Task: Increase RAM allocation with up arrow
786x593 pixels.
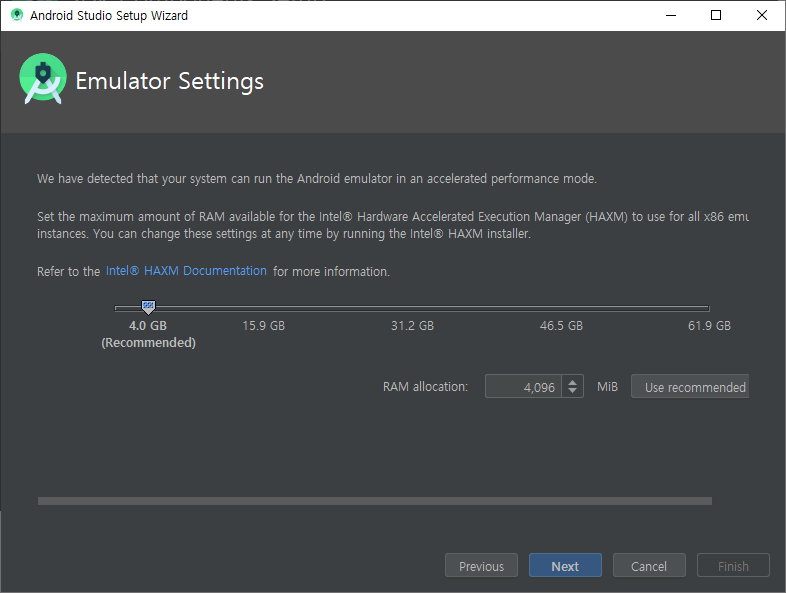Action: click(x=572, y=381)
